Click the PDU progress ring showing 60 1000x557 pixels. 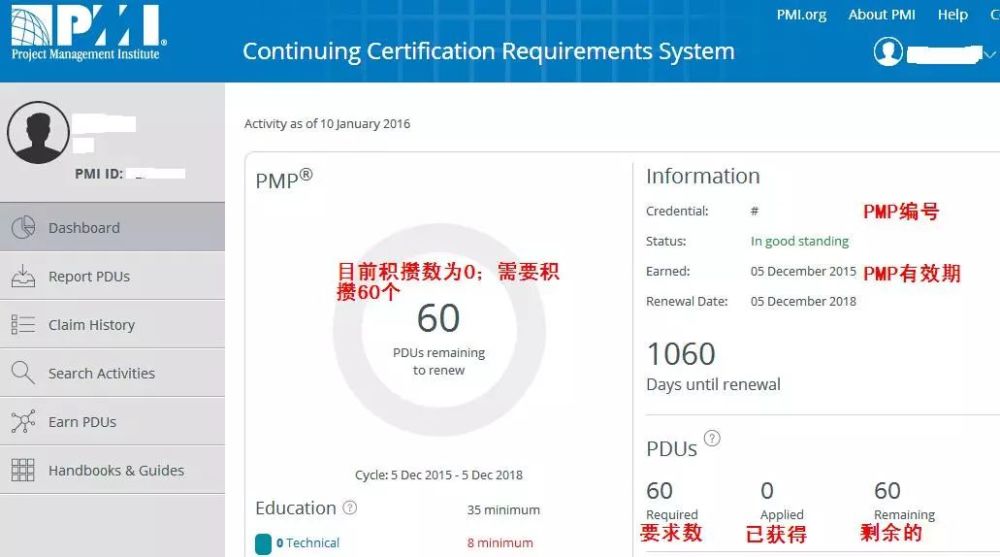pos(439,330)
